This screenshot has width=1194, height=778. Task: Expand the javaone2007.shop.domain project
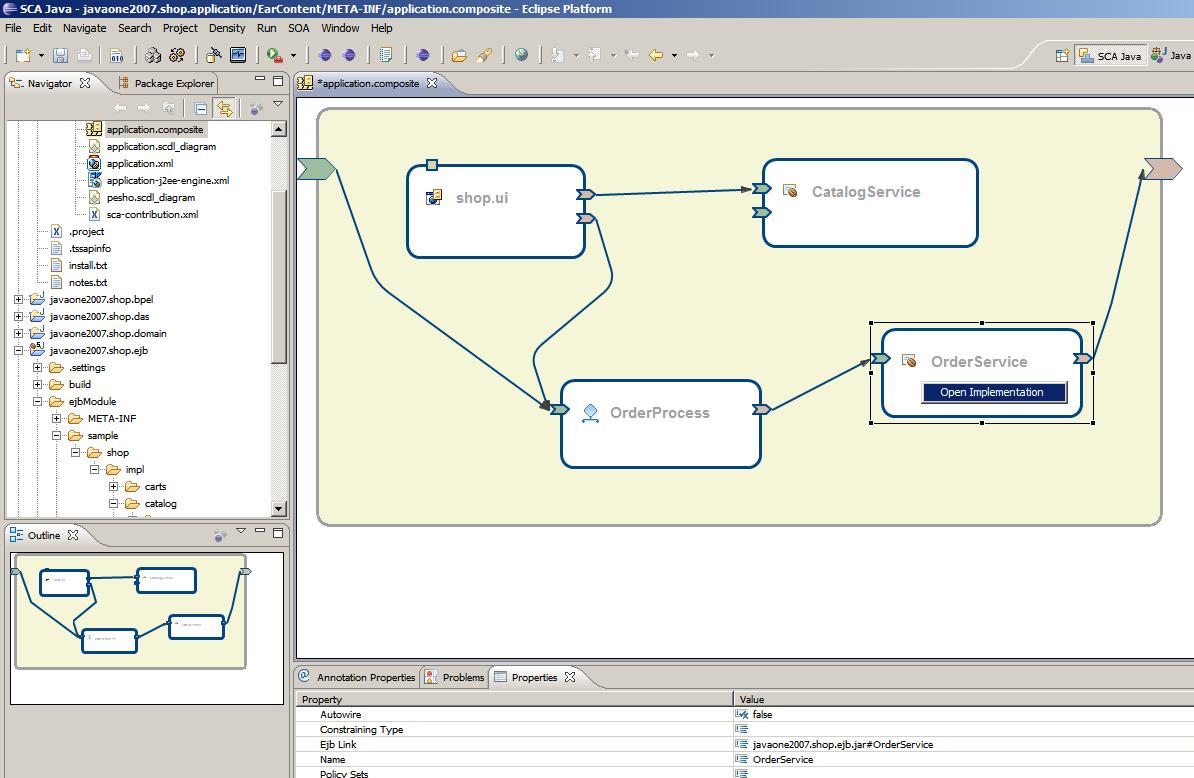point(18,333)
